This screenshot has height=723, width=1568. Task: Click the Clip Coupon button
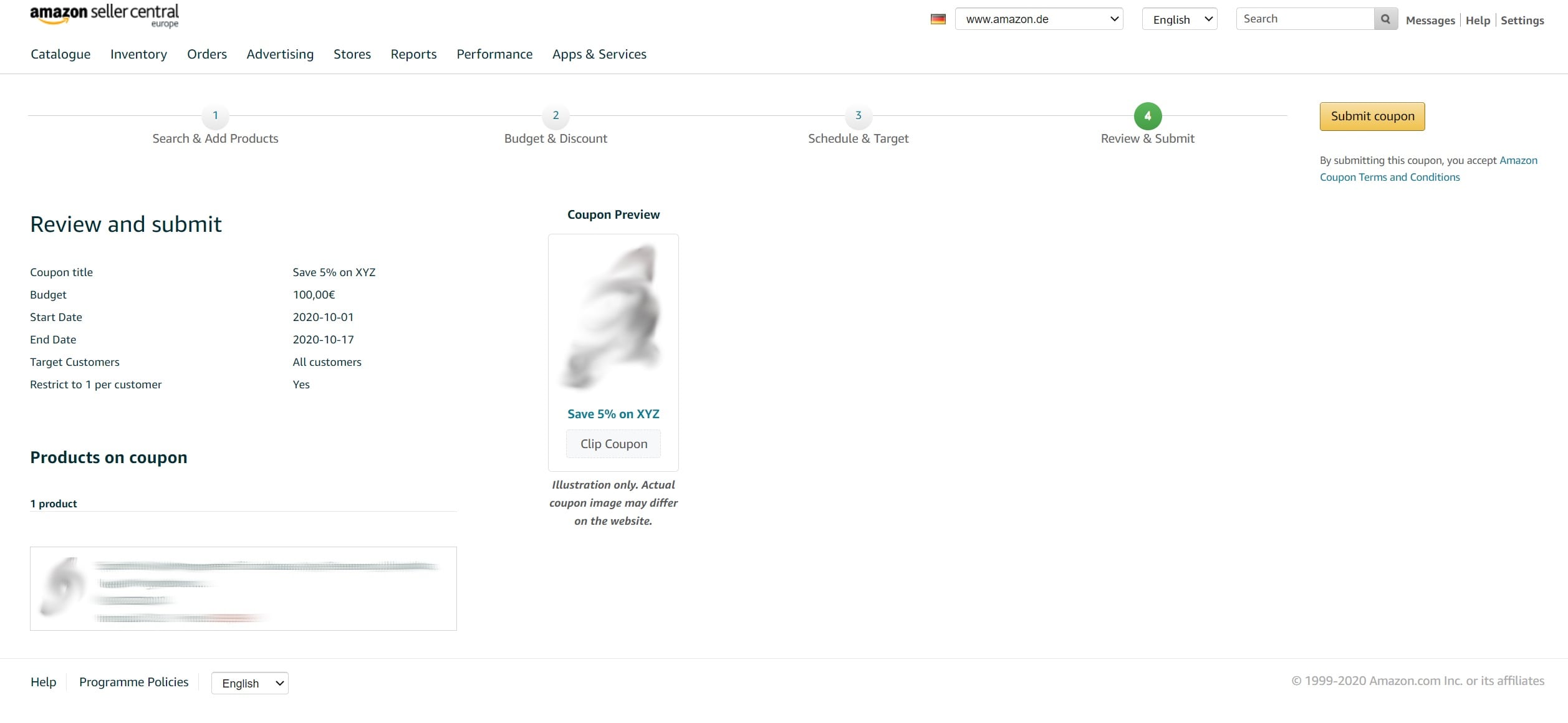613,444
